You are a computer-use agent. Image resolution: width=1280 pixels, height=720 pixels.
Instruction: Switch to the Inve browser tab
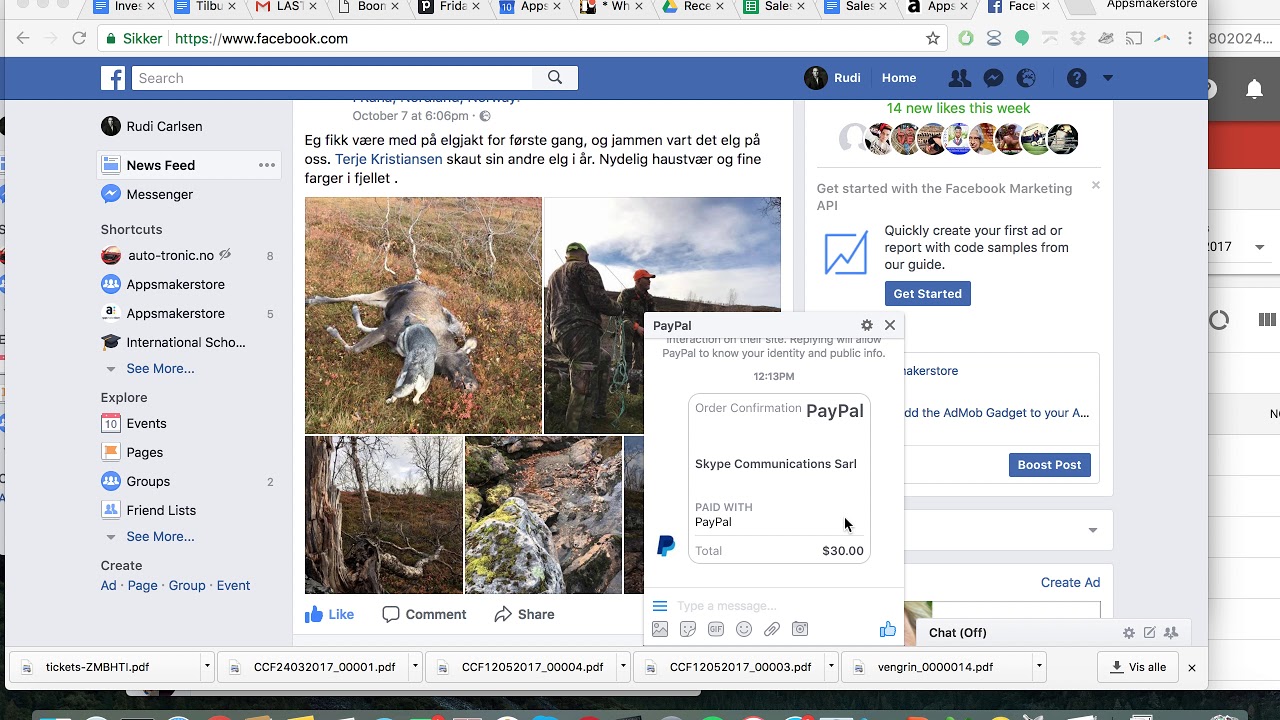pyautogui.click(x=123, y=7)
